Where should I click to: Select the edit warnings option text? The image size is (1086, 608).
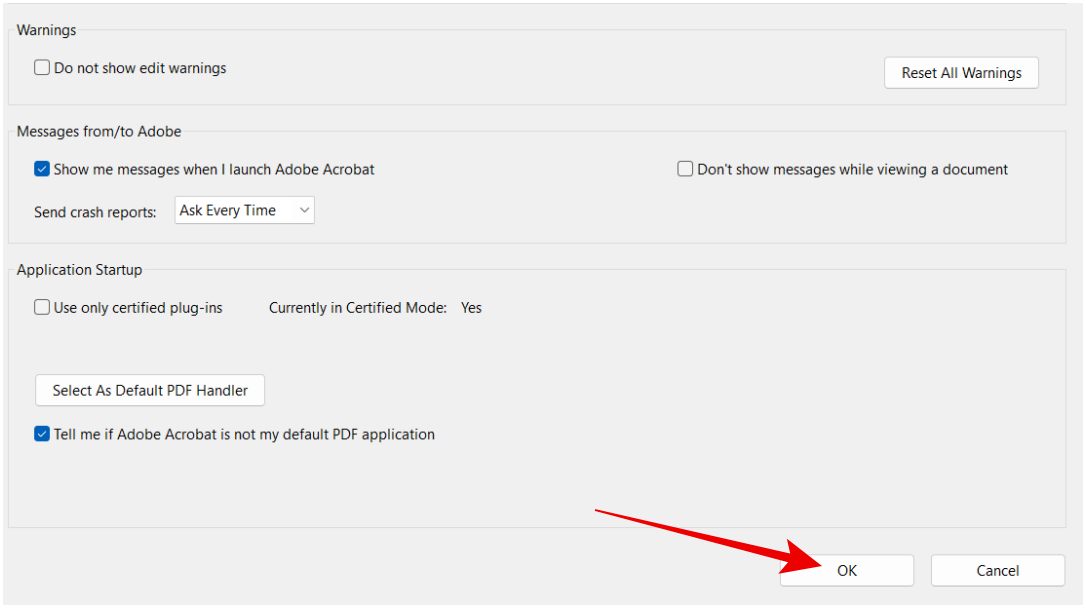tap(140, 67)
